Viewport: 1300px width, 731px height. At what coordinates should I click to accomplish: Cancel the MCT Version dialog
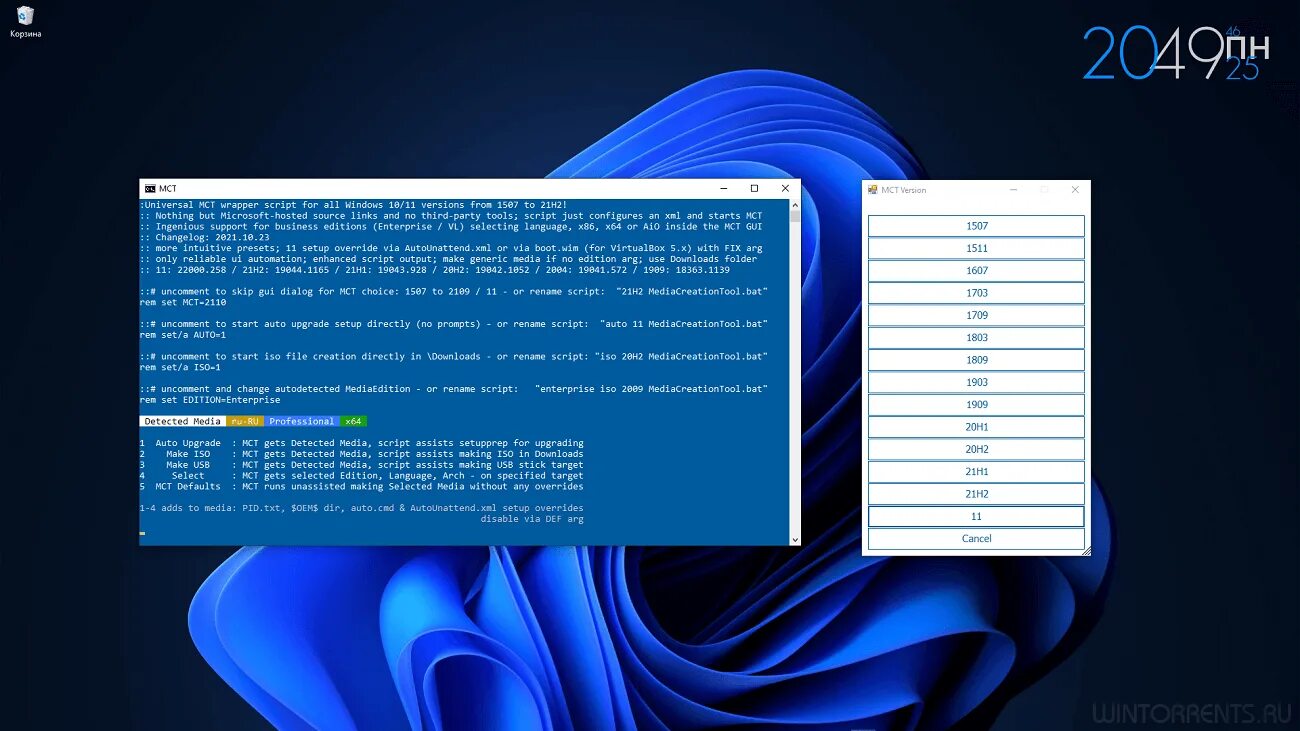(x=976, y=539)
